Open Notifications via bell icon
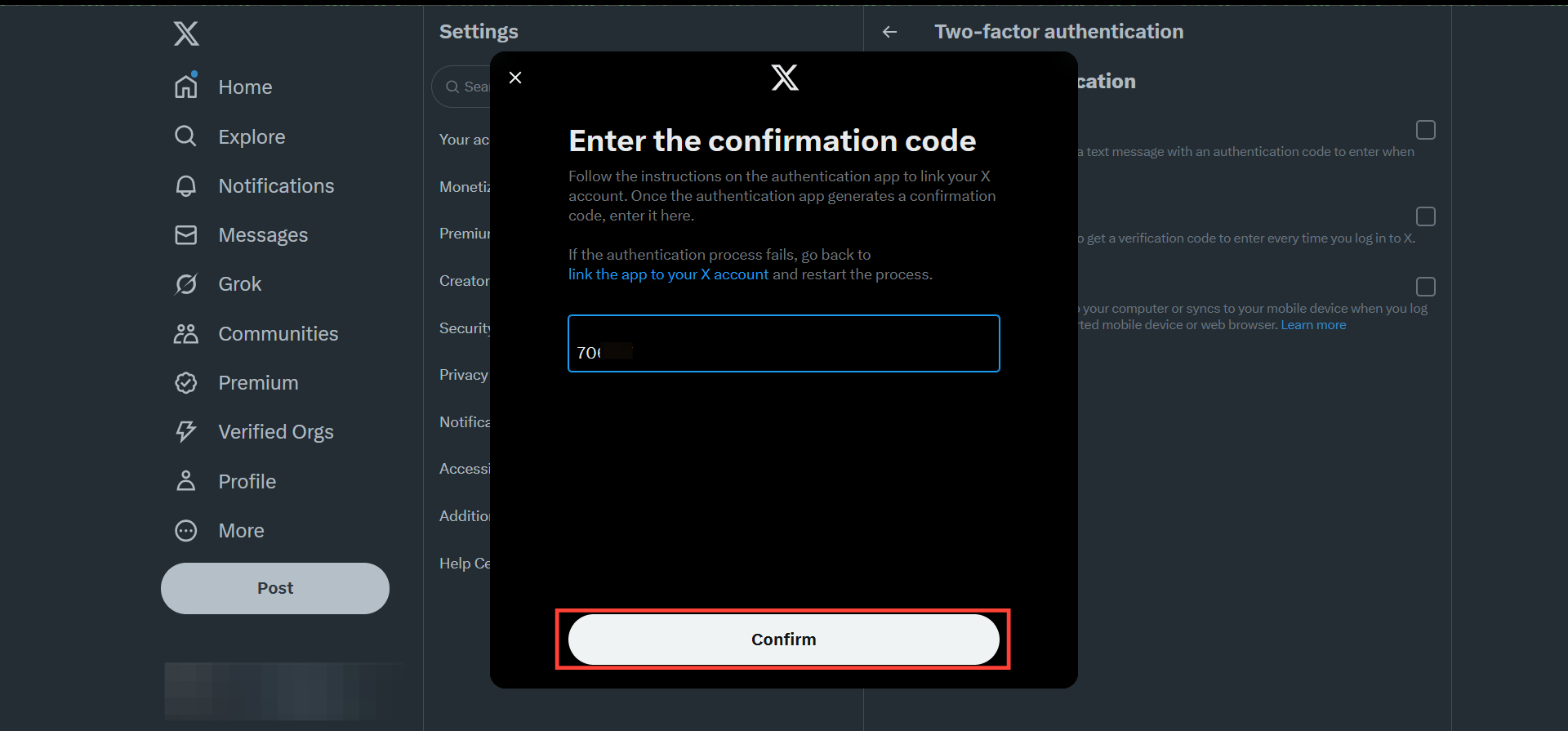The image size is (1568, 731). click(186, 185)
